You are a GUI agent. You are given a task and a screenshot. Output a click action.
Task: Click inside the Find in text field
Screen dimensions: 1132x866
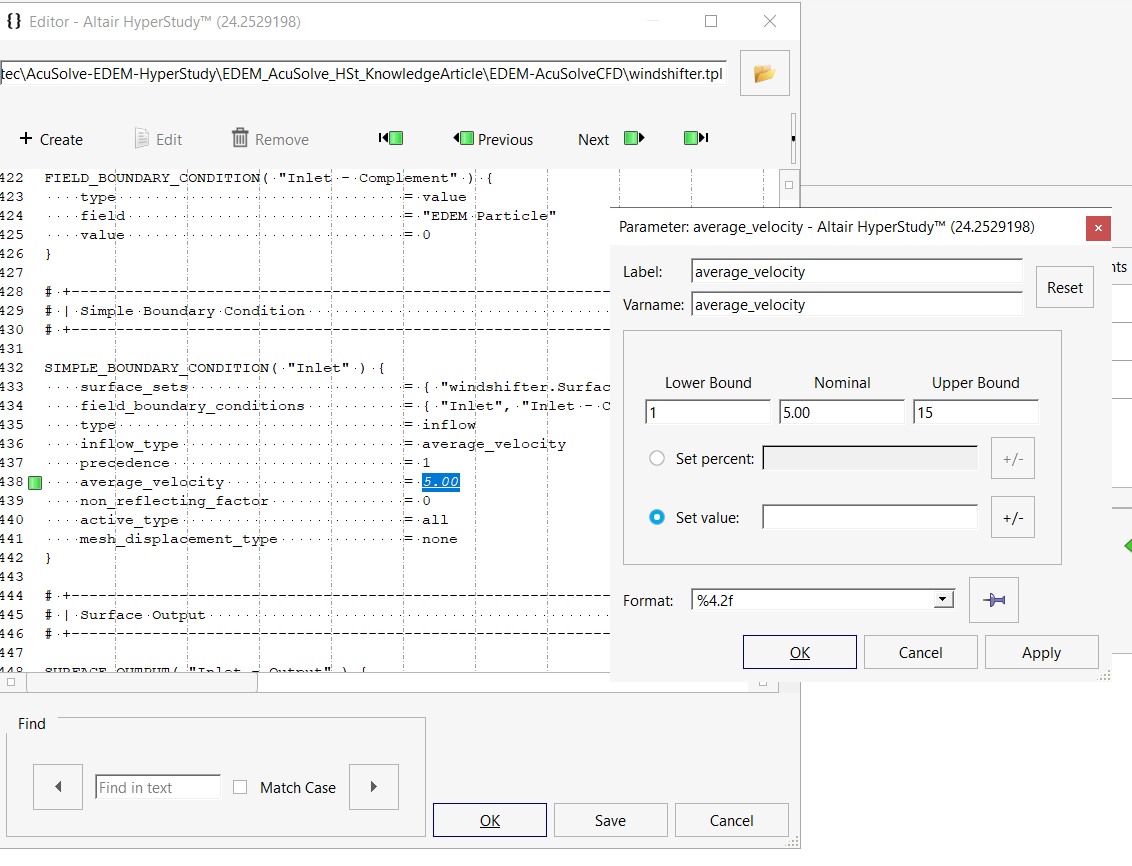[157, 787]
